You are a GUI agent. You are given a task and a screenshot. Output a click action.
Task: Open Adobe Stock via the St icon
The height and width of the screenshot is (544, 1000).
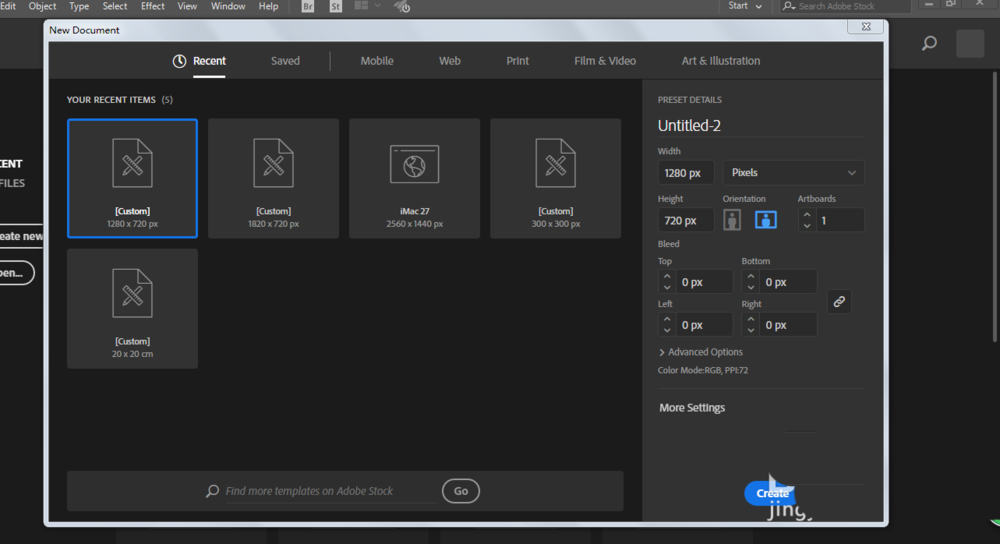tap(335, 6)
